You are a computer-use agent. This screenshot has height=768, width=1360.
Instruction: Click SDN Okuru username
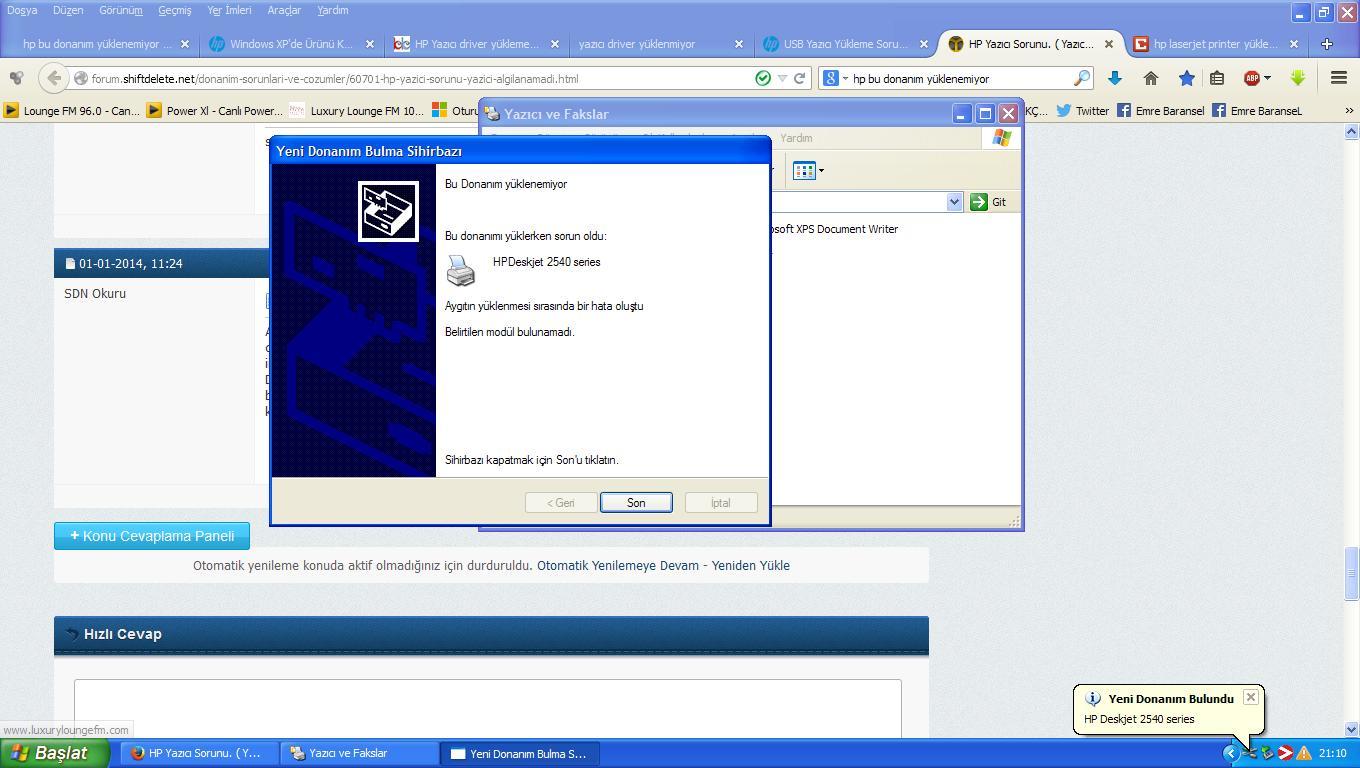tap(95, 293)
